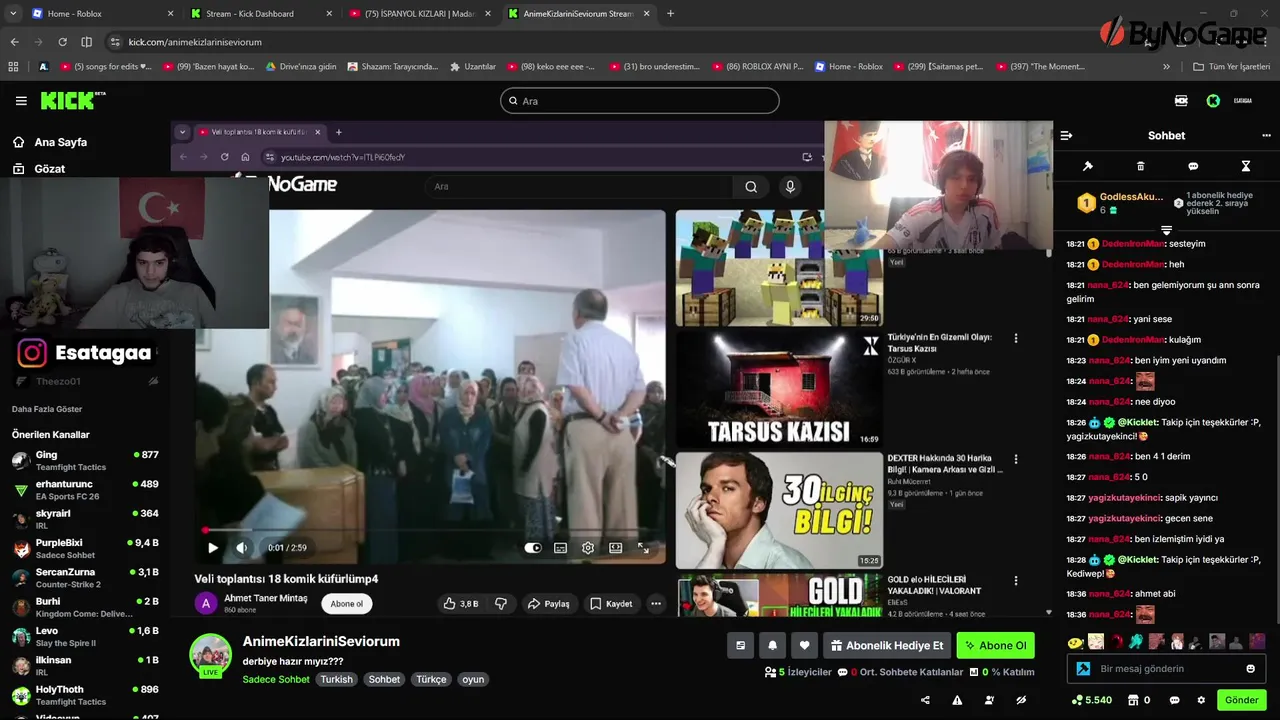Click the Gönder send button
1280x720 pixels.
click(1242, 700)
